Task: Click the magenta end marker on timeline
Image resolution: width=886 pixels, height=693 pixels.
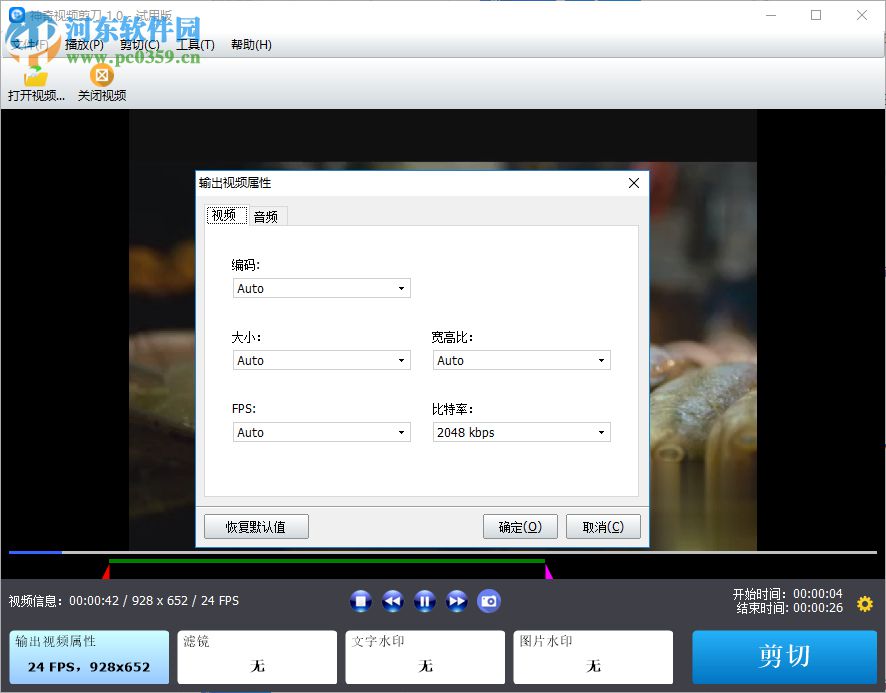Action: 548,572
